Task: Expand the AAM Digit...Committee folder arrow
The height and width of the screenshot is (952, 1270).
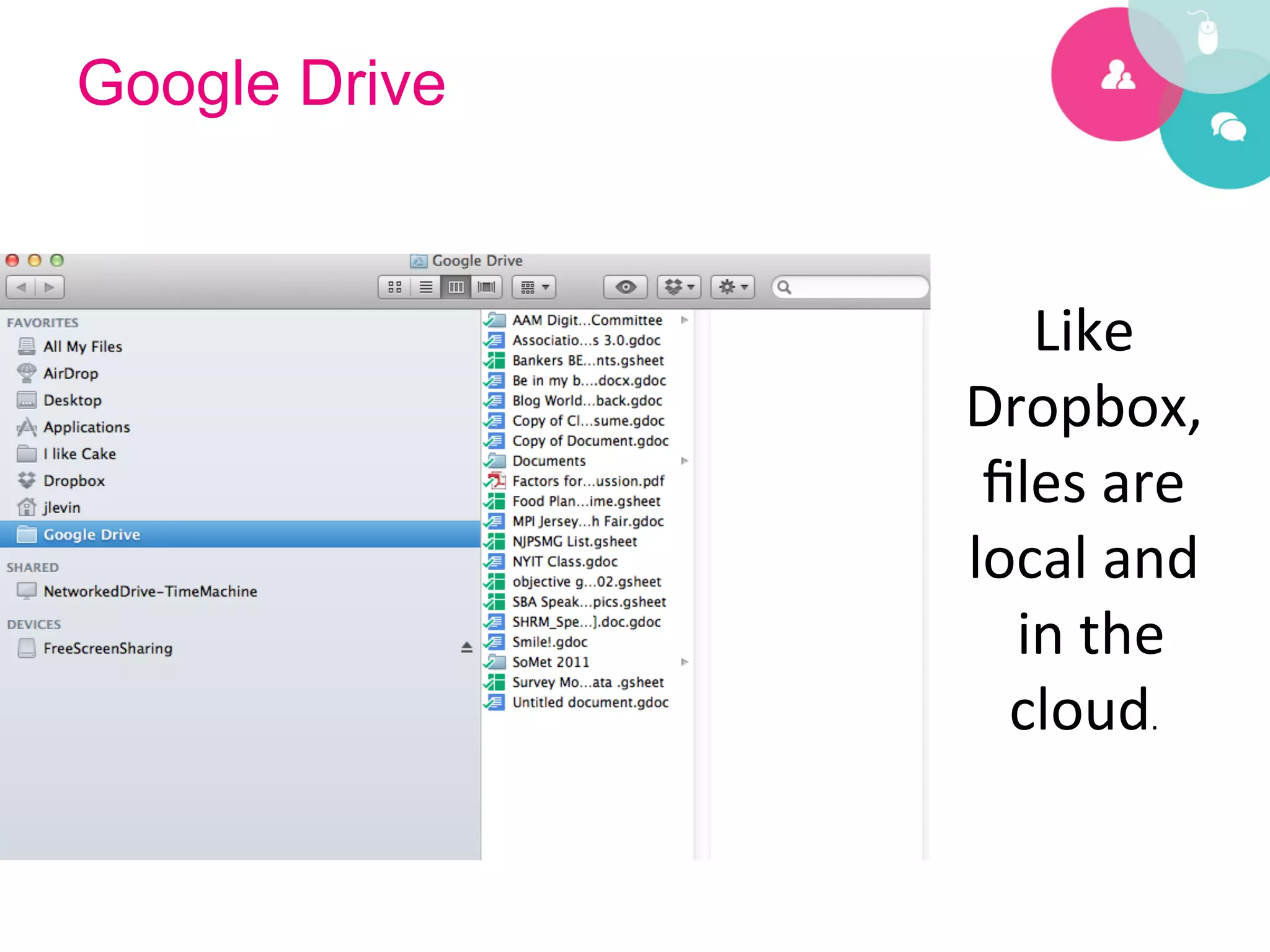Action: pos(684,320)
